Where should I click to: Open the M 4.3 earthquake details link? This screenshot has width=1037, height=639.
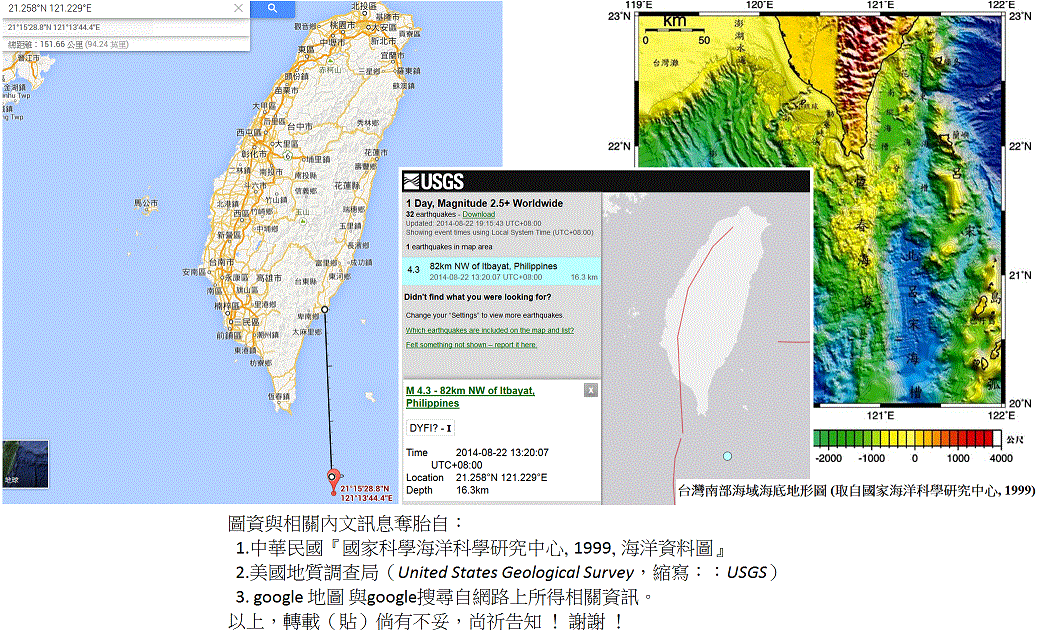470,397
